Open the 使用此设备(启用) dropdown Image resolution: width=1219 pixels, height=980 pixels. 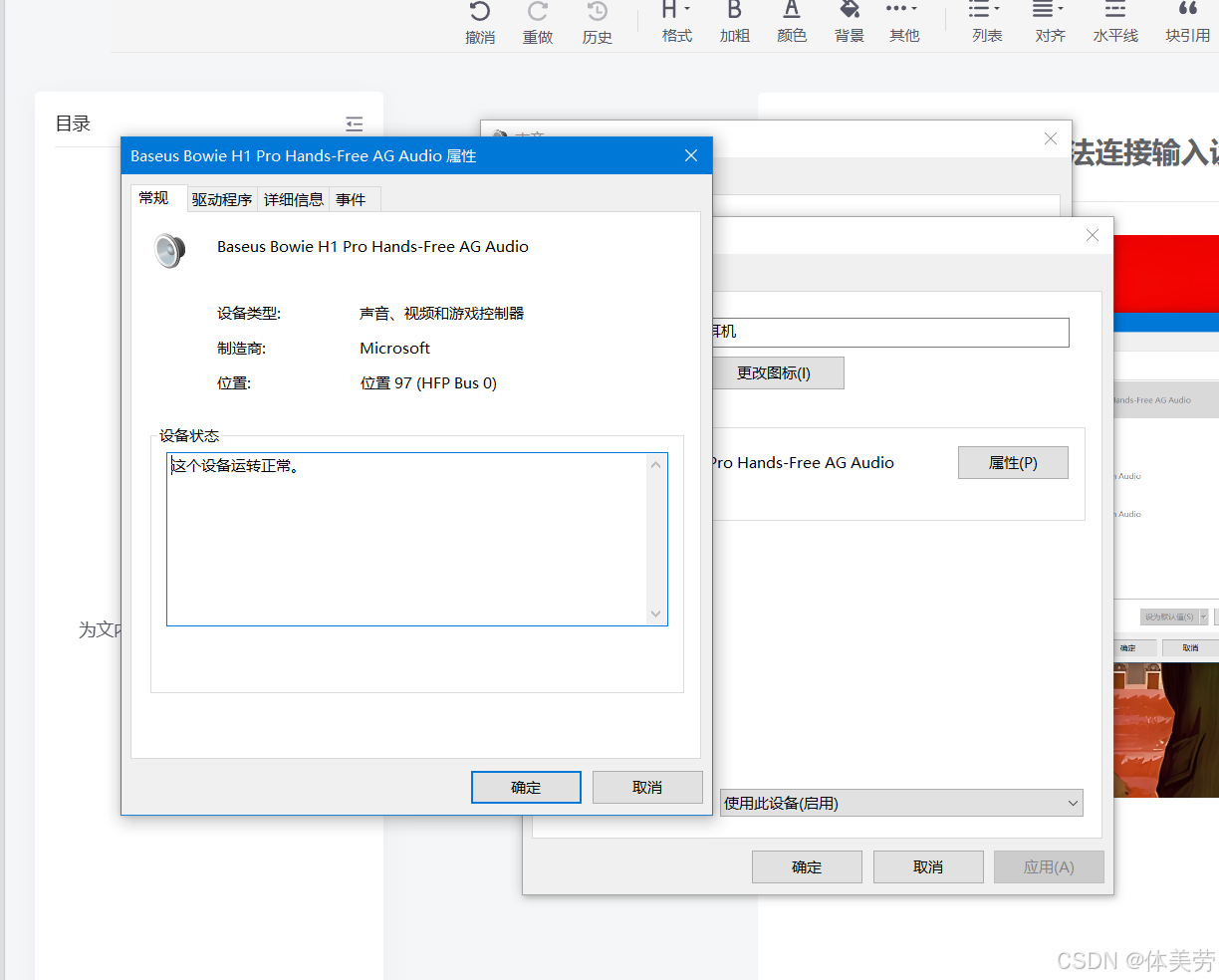tap(901, 803)
